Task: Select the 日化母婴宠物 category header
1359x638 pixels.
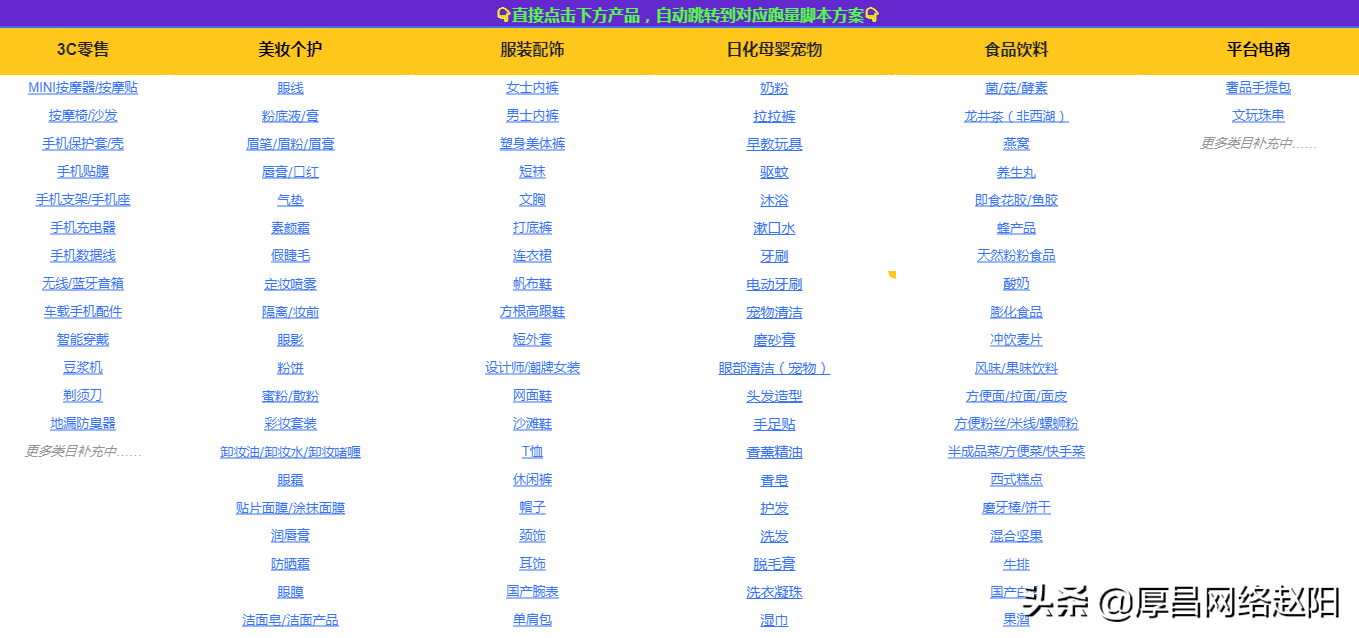Action: 774,49
